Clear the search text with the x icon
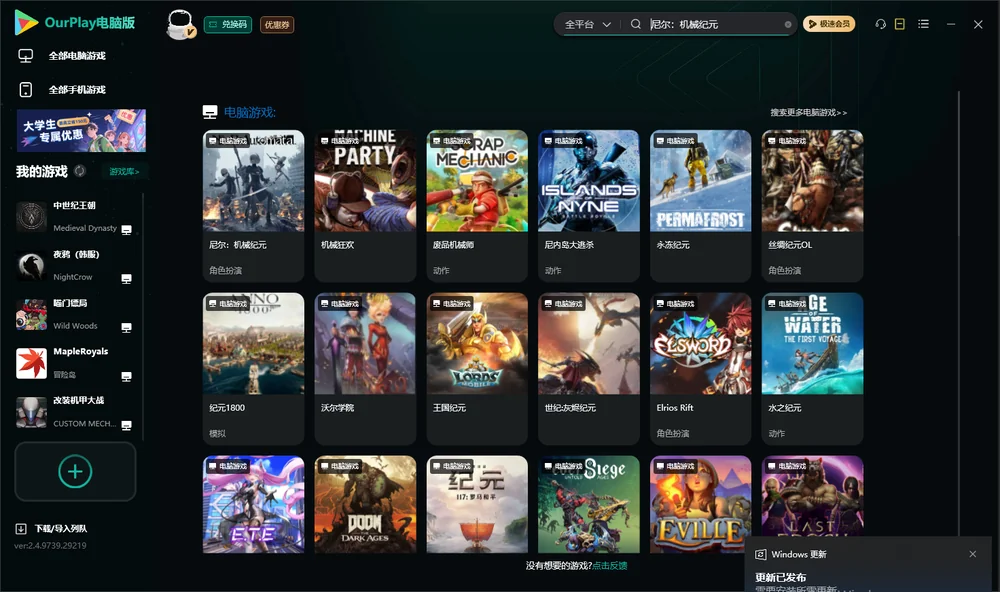1000x592 pixels. coord(788,24)
